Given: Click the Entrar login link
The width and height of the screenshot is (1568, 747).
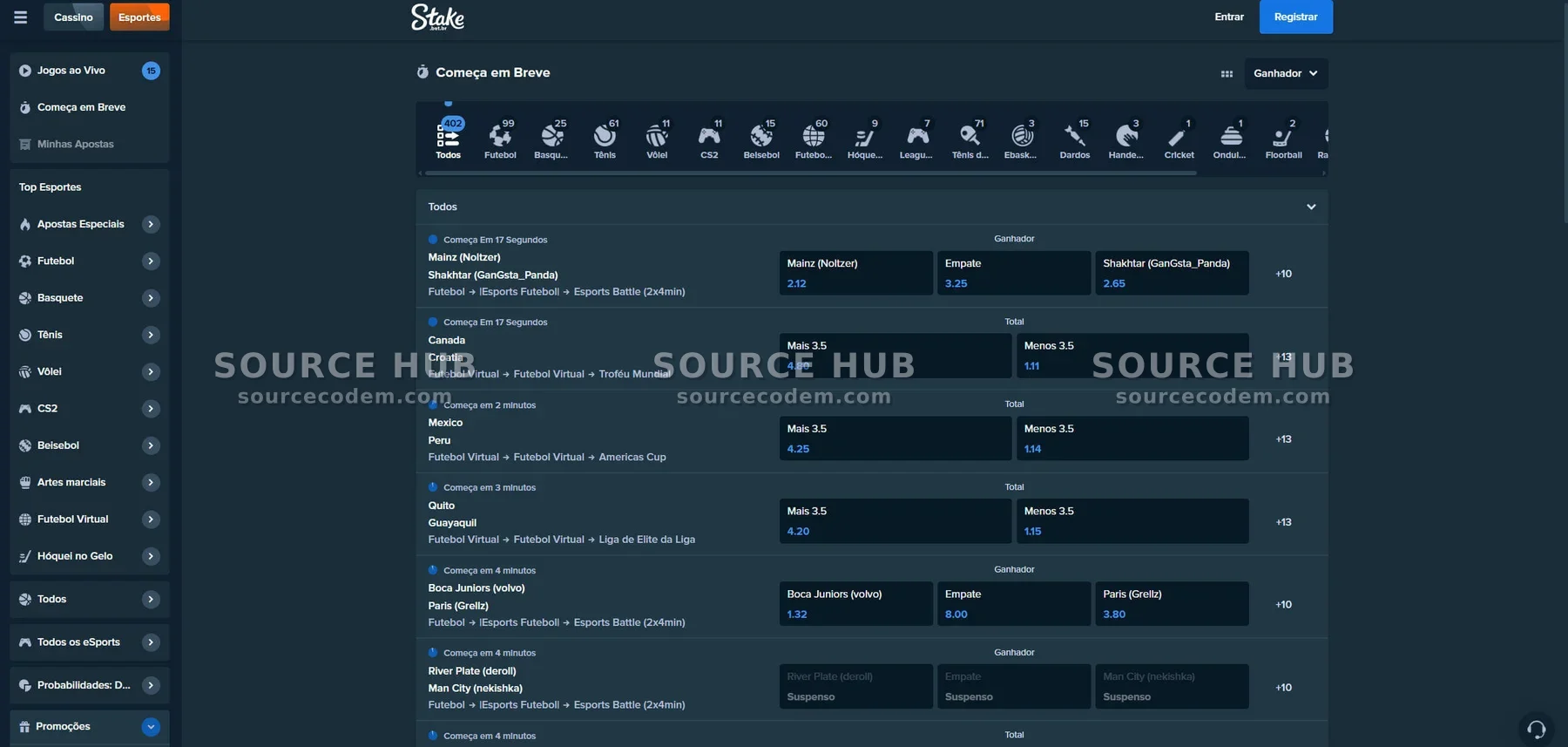Looking at the screenshot, I should coord(1228,17).
